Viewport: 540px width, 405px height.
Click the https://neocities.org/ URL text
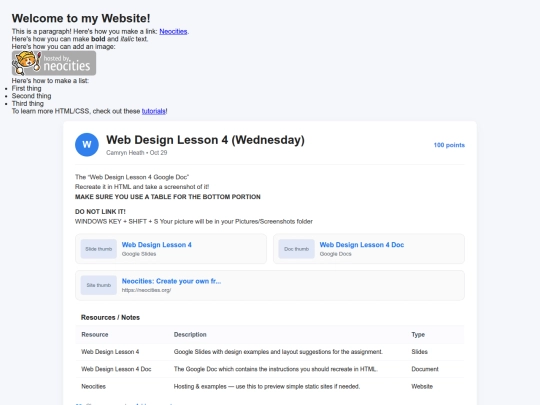(x=146, y=290)
